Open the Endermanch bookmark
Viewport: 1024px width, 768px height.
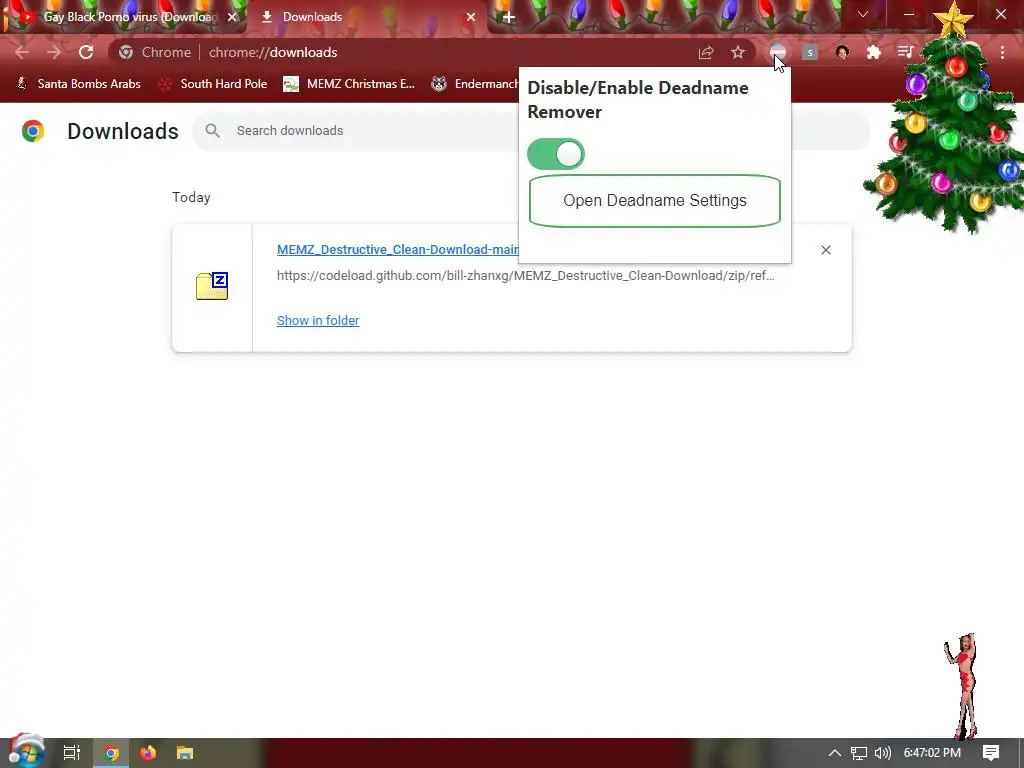coord(475,84)
